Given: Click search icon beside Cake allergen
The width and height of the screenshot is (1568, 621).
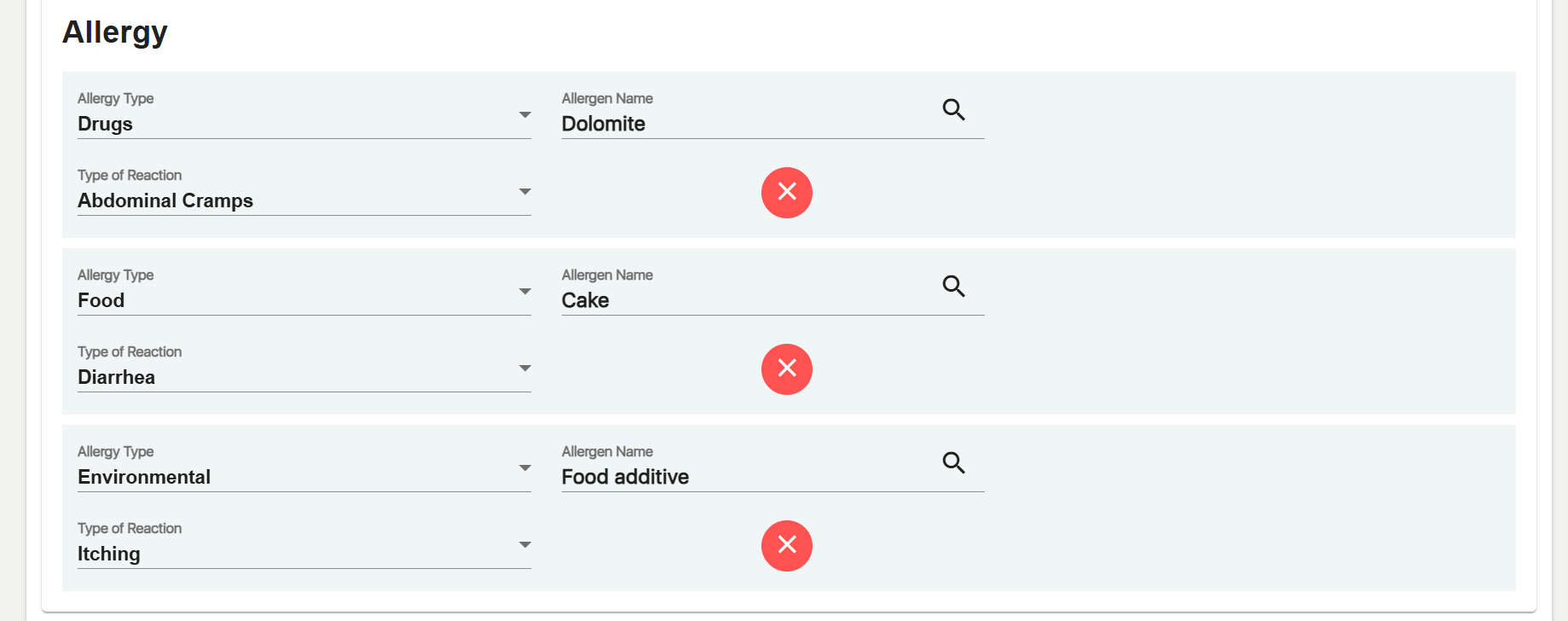Looking at the screenshot, I should click(953, 287).
